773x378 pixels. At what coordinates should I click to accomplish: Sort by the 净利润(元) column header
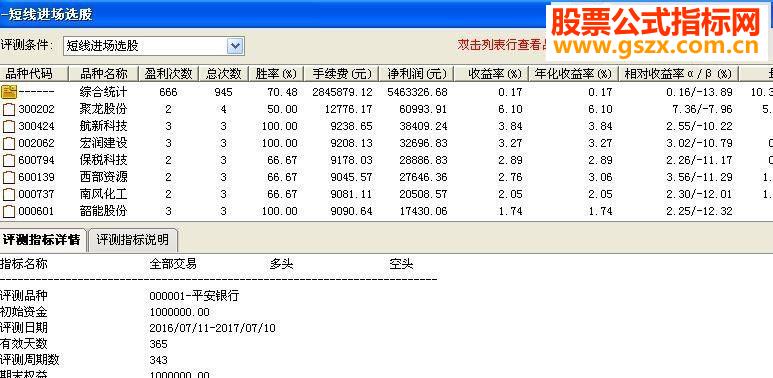point(417,74)
